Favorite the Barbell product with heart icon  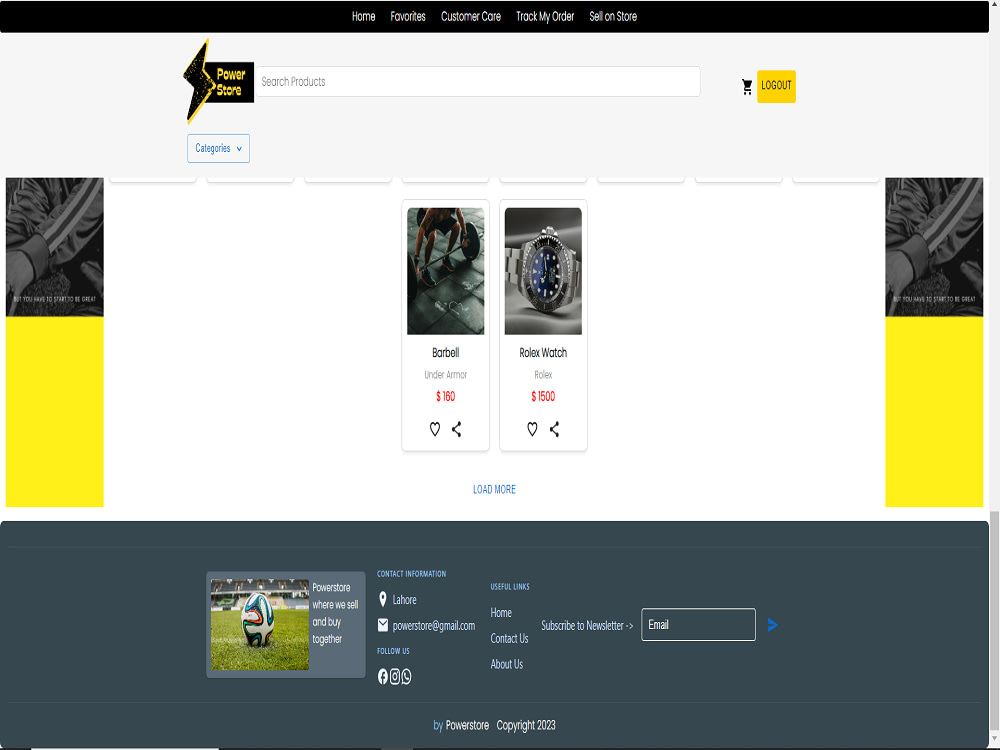434,429
